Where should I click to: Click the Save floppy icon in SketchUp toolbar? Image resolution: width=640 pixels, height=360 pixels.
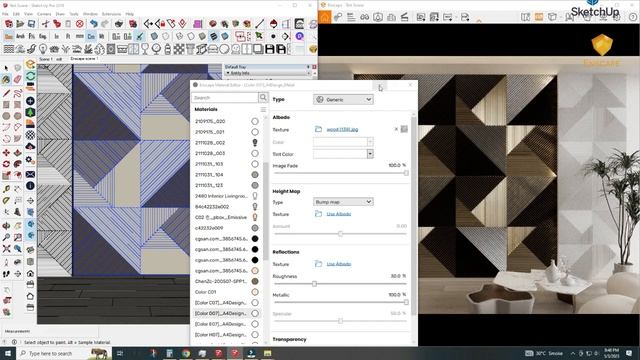(x=31, y=24)
